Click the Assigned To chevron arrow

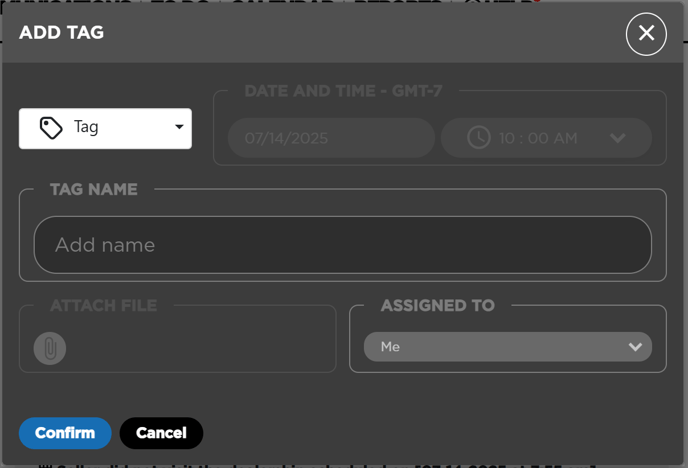[634, 347]
